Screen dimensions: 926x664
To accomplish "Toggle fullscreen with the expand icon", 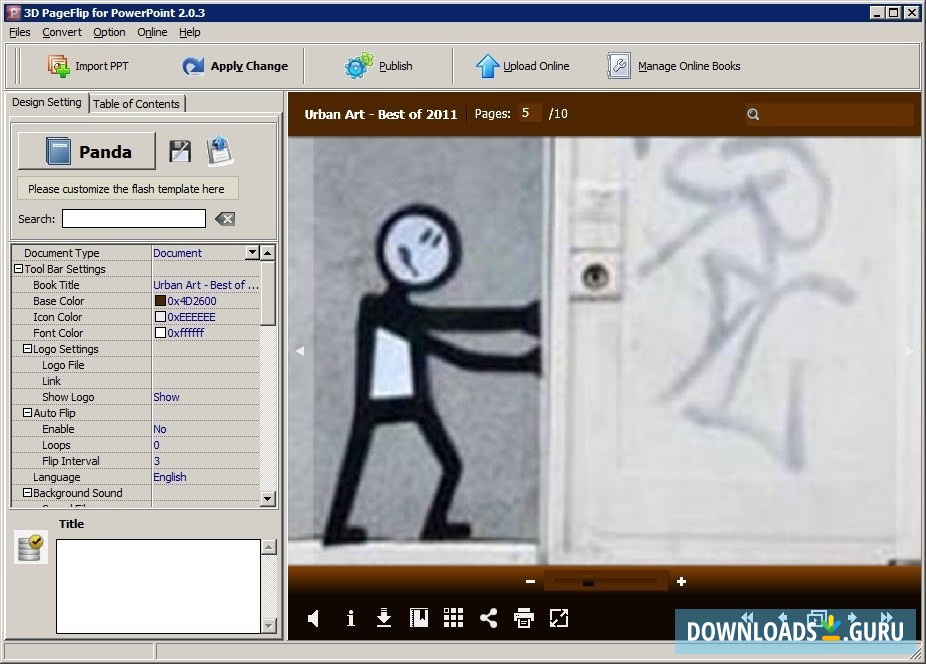I will [x=559, y=618].
